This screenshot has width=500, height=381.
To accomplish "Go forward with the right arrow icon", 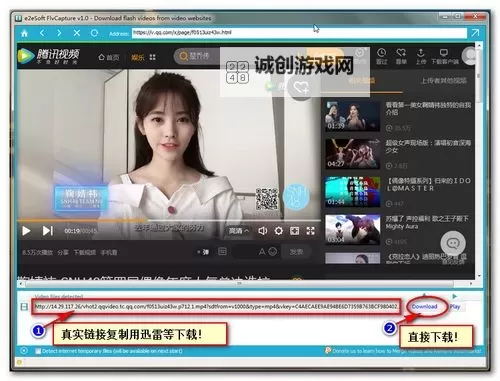I will pos(59,33).
